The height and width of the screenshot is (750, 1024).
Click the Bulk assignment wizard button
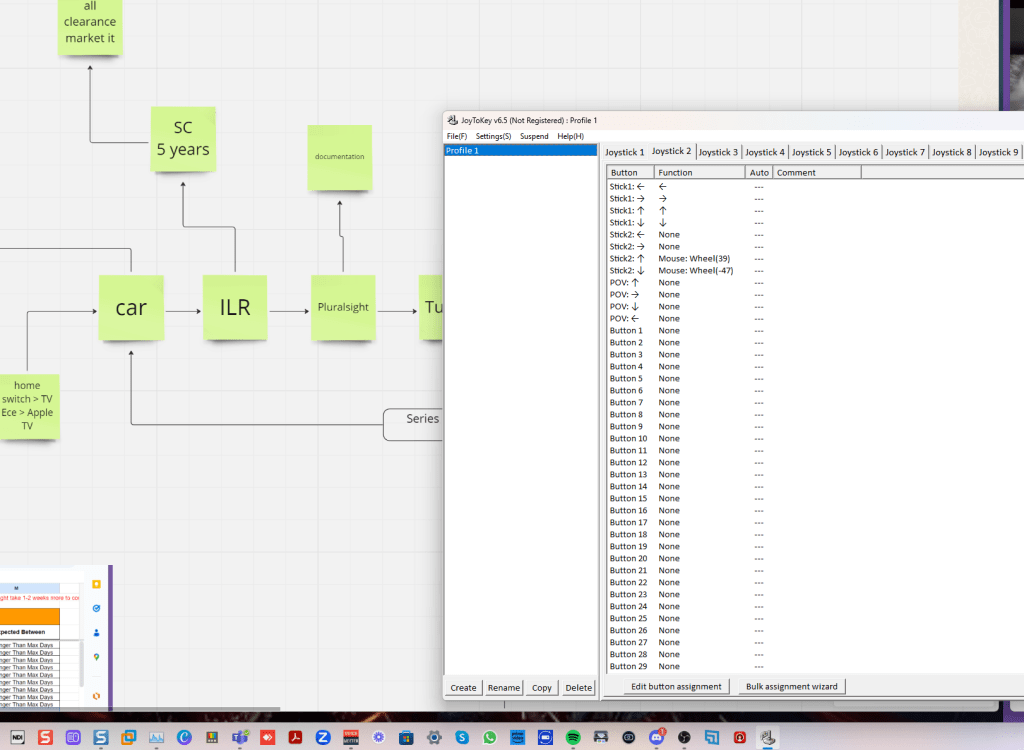click(x=792, y=687)
